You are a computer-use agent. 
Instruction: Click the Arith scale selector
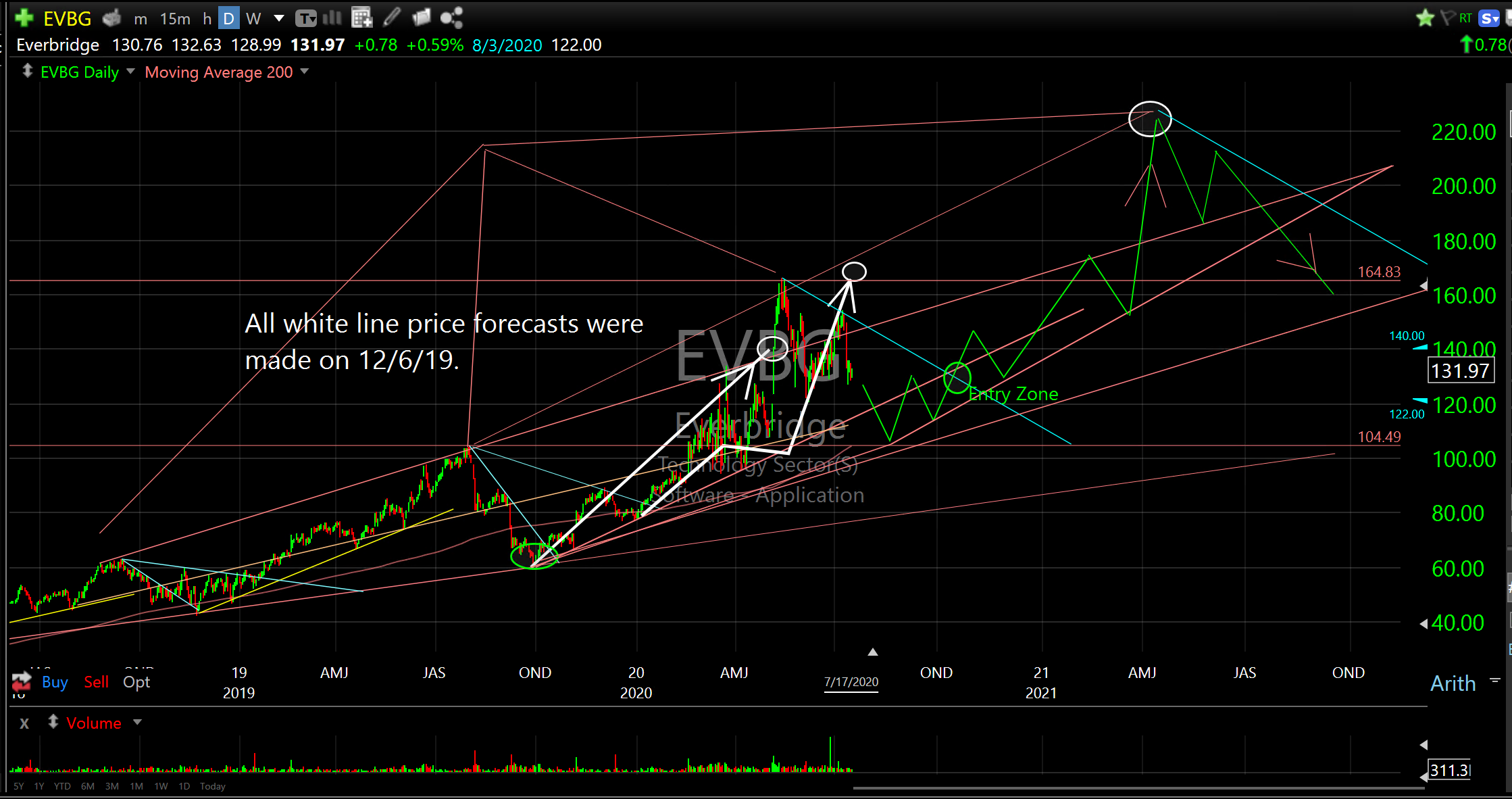coord(1453,683)
